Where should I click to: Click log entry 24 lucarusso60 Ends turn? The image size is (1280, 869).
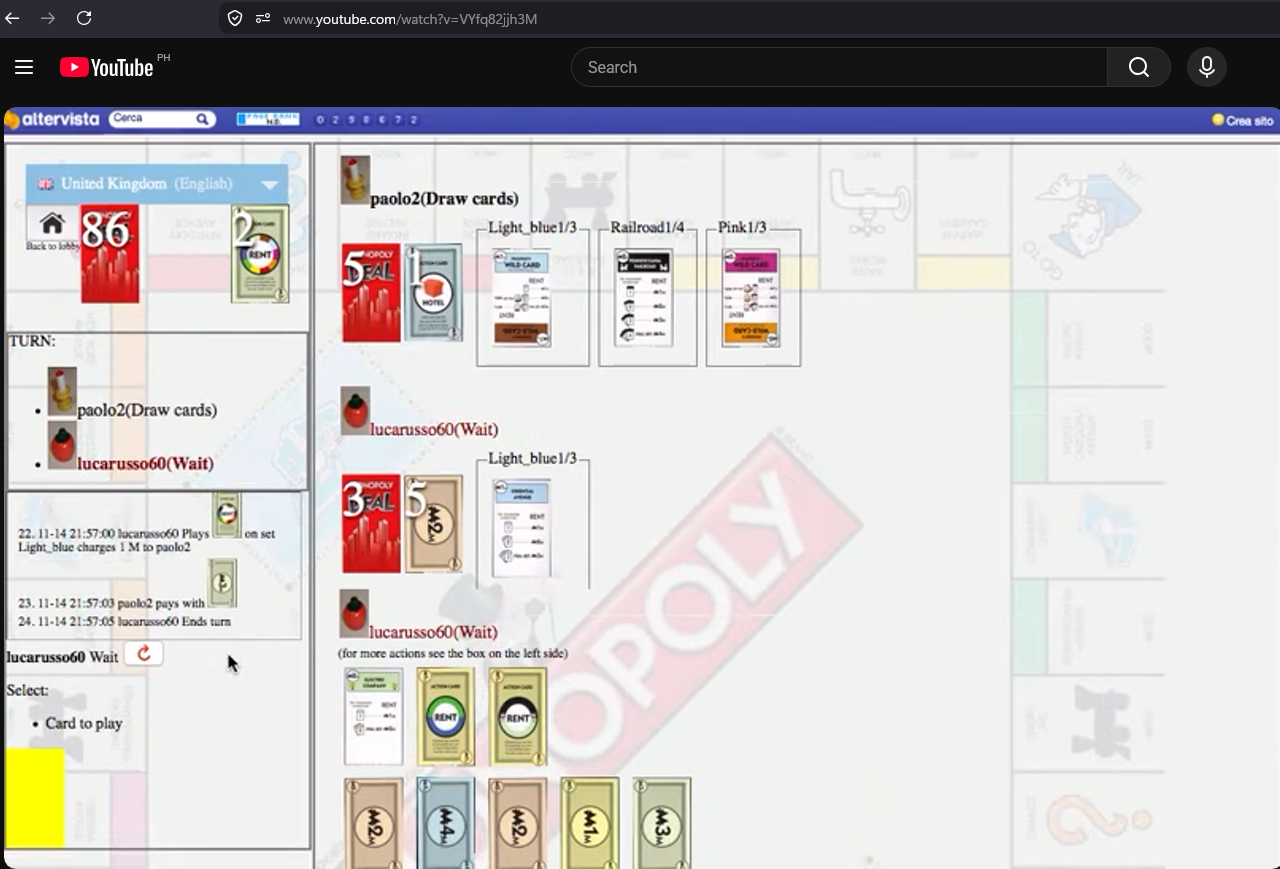[124, 621]
